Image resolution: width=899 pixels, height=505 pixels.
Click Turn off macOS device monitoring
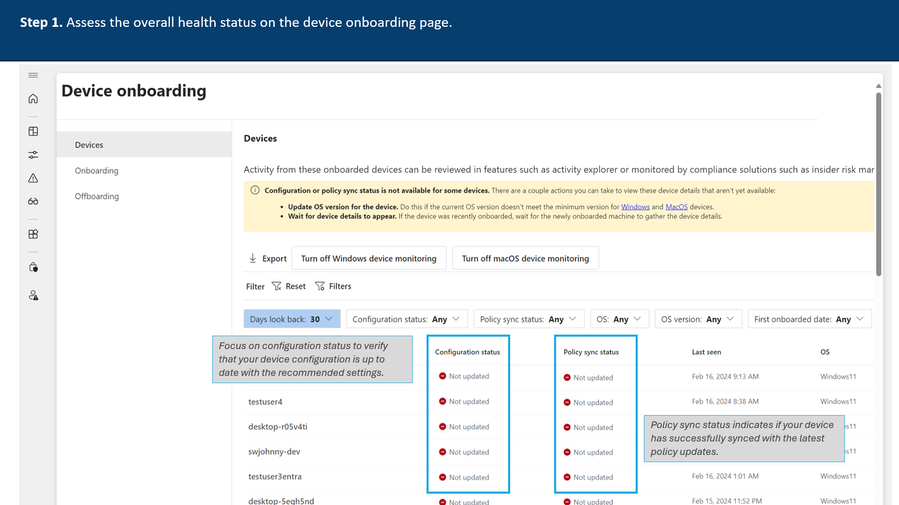[525, 259]
